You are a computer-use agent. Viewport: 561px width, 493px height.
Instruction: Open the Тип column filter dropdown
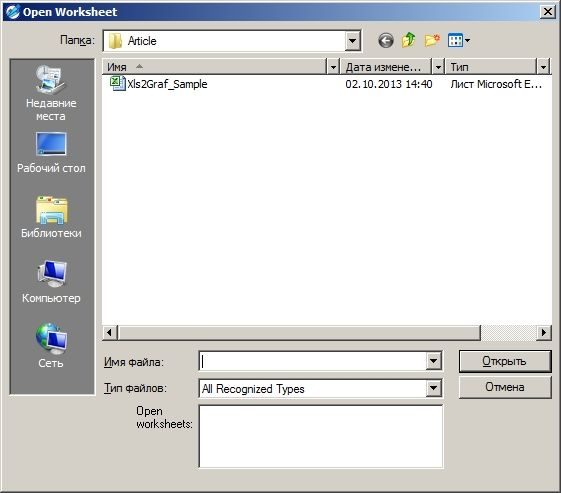(543, 67)
